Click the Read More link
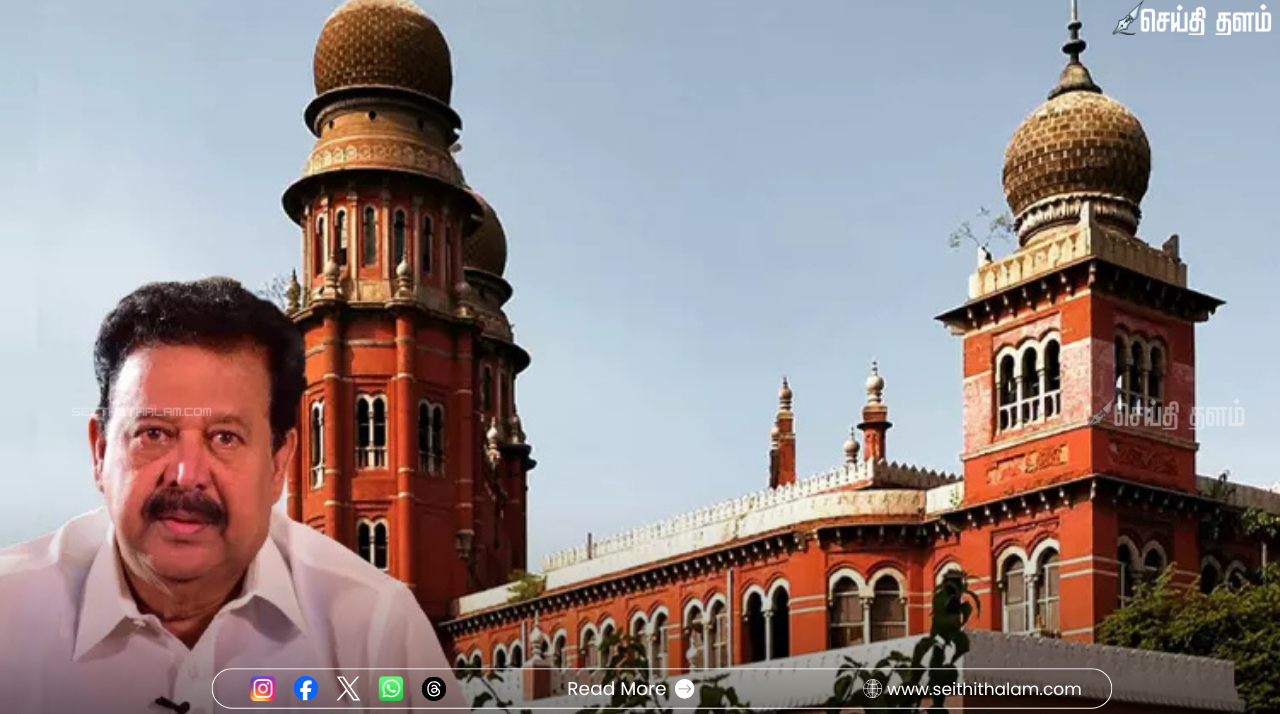Screen dimensions: 1280x714 [616, 688]
